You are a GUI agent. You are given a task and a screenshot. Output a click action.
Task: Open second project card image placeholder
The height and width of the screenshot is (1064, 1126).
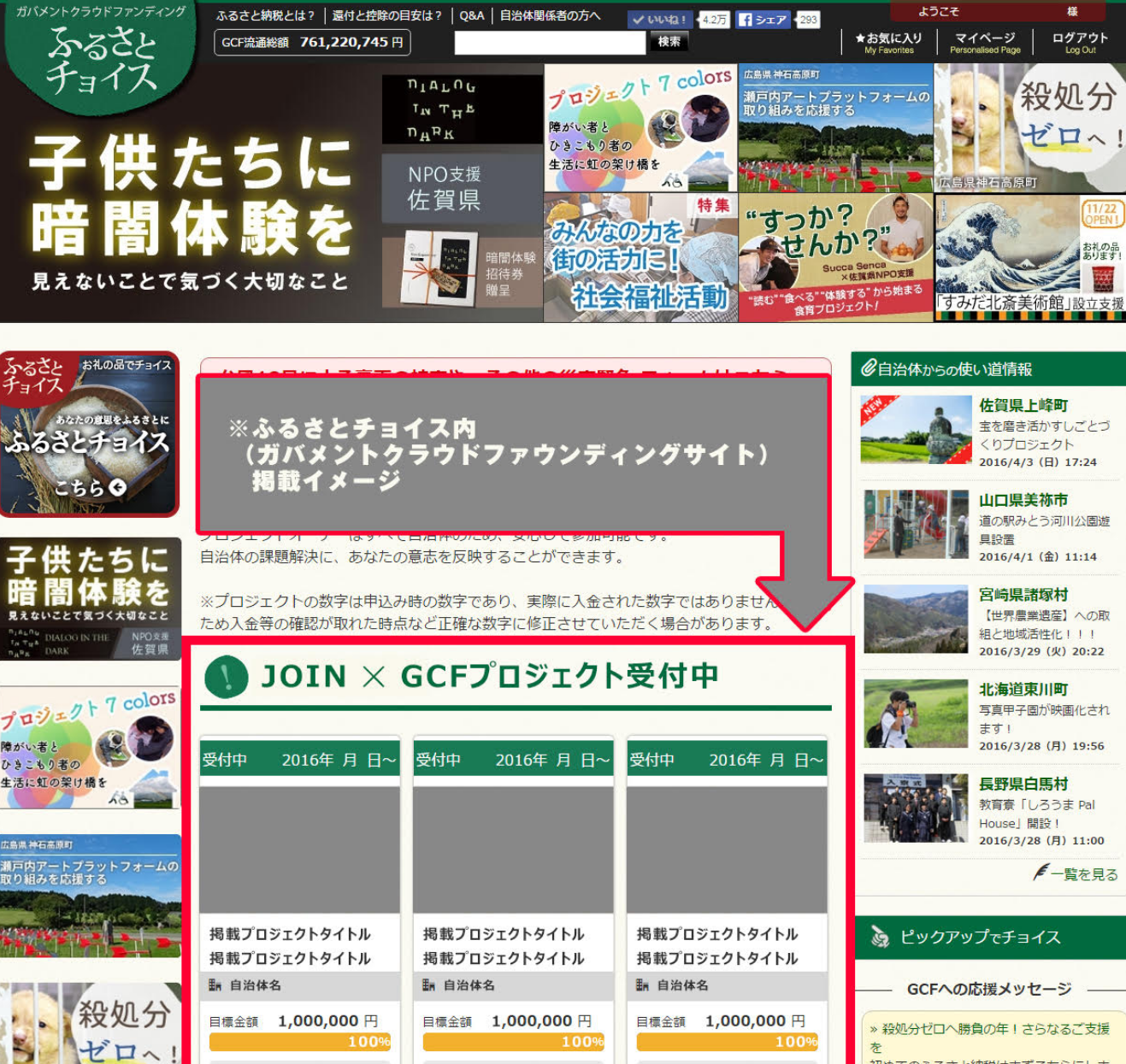click(x=513, y=849)
